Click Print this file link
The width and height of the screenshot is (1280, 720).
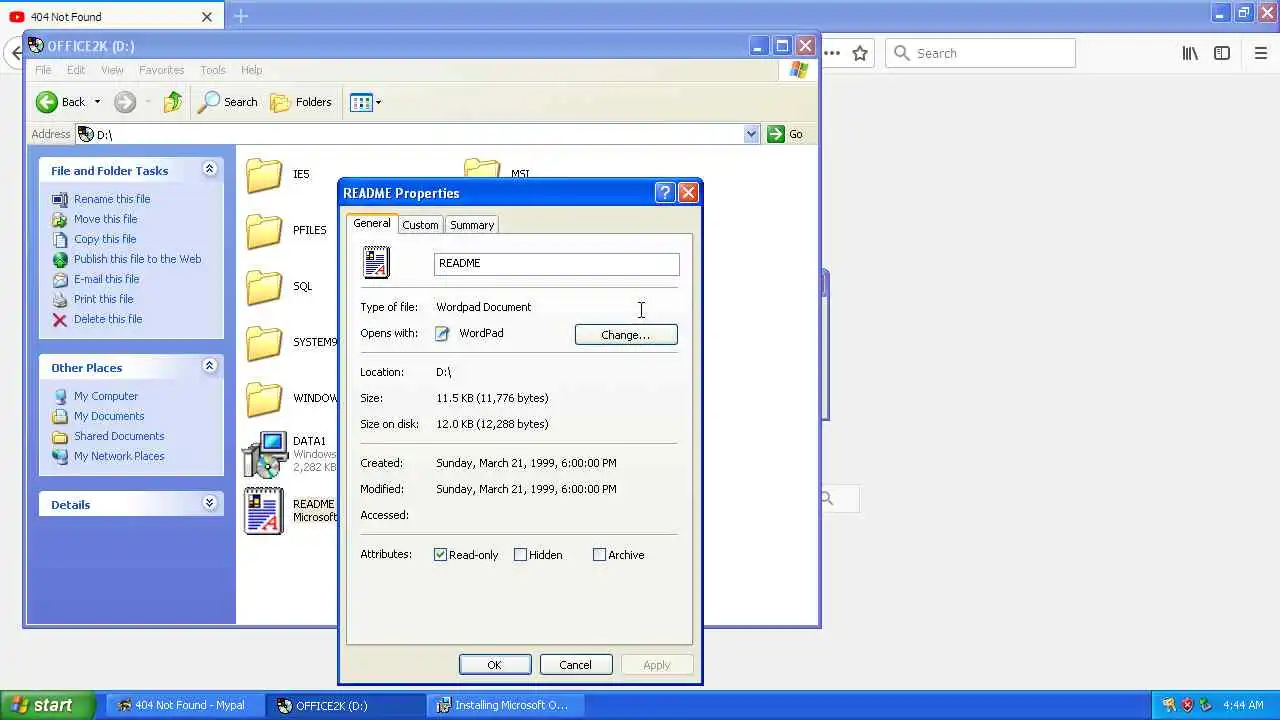coord(103,299)
